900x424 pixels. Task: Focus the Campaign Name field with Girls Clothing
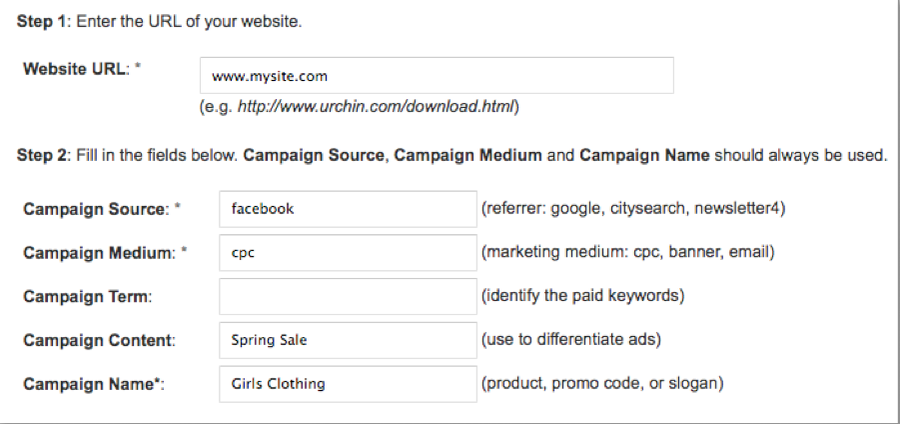(x=347, y=383)
